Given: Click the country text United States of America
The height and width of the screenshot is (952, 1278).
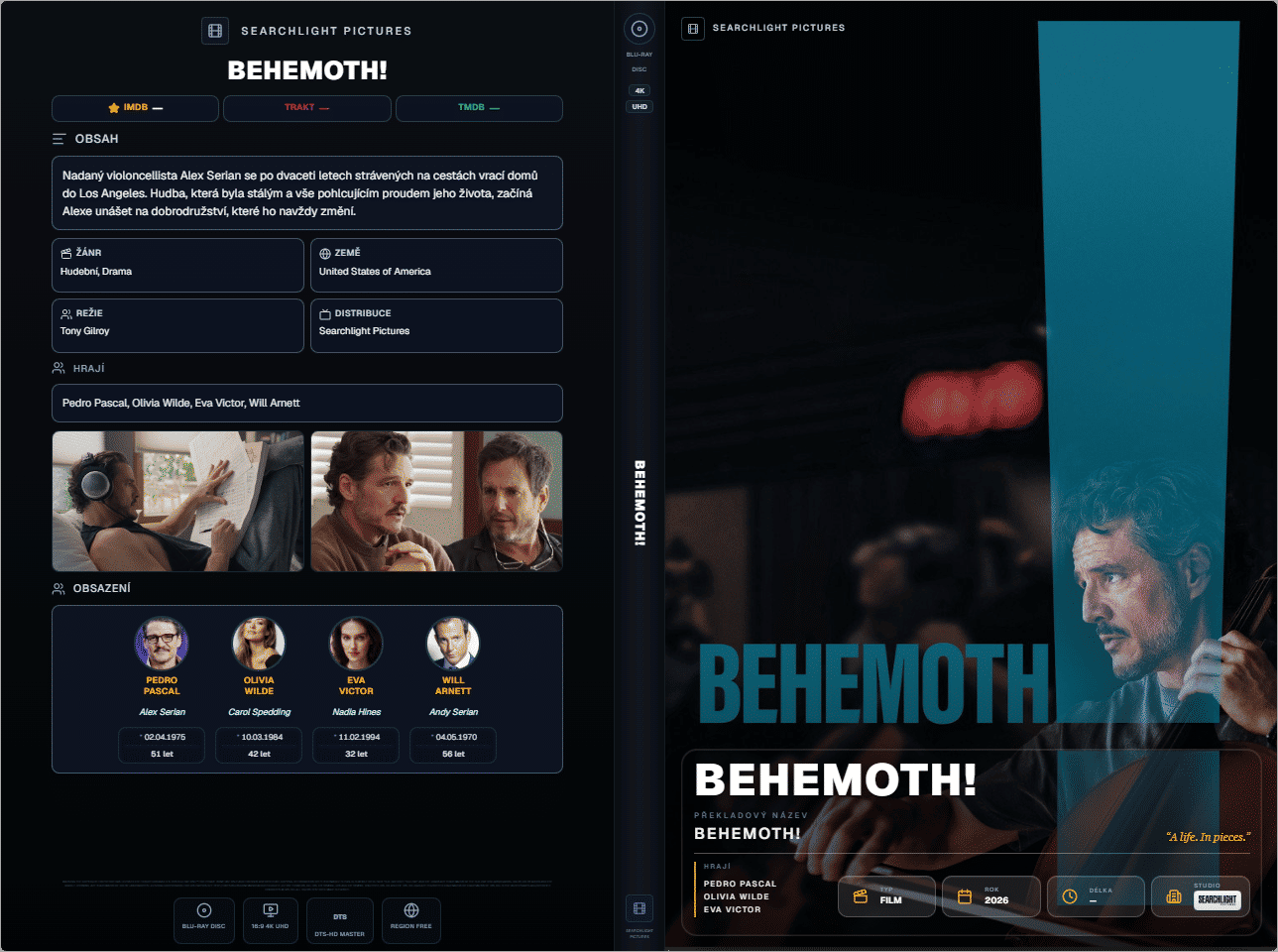Looking at the screenshot, I should pos(375,272).
